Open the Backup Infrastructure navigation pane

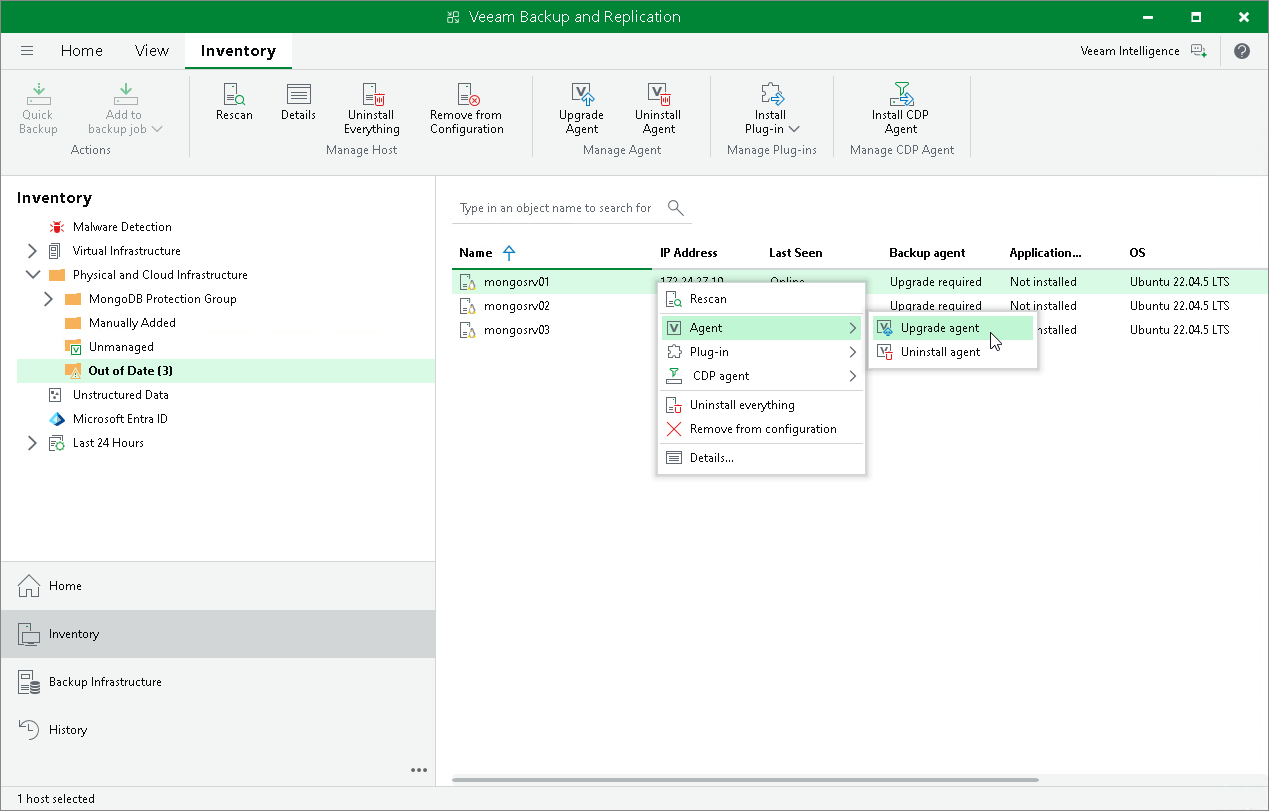point(218,682)
